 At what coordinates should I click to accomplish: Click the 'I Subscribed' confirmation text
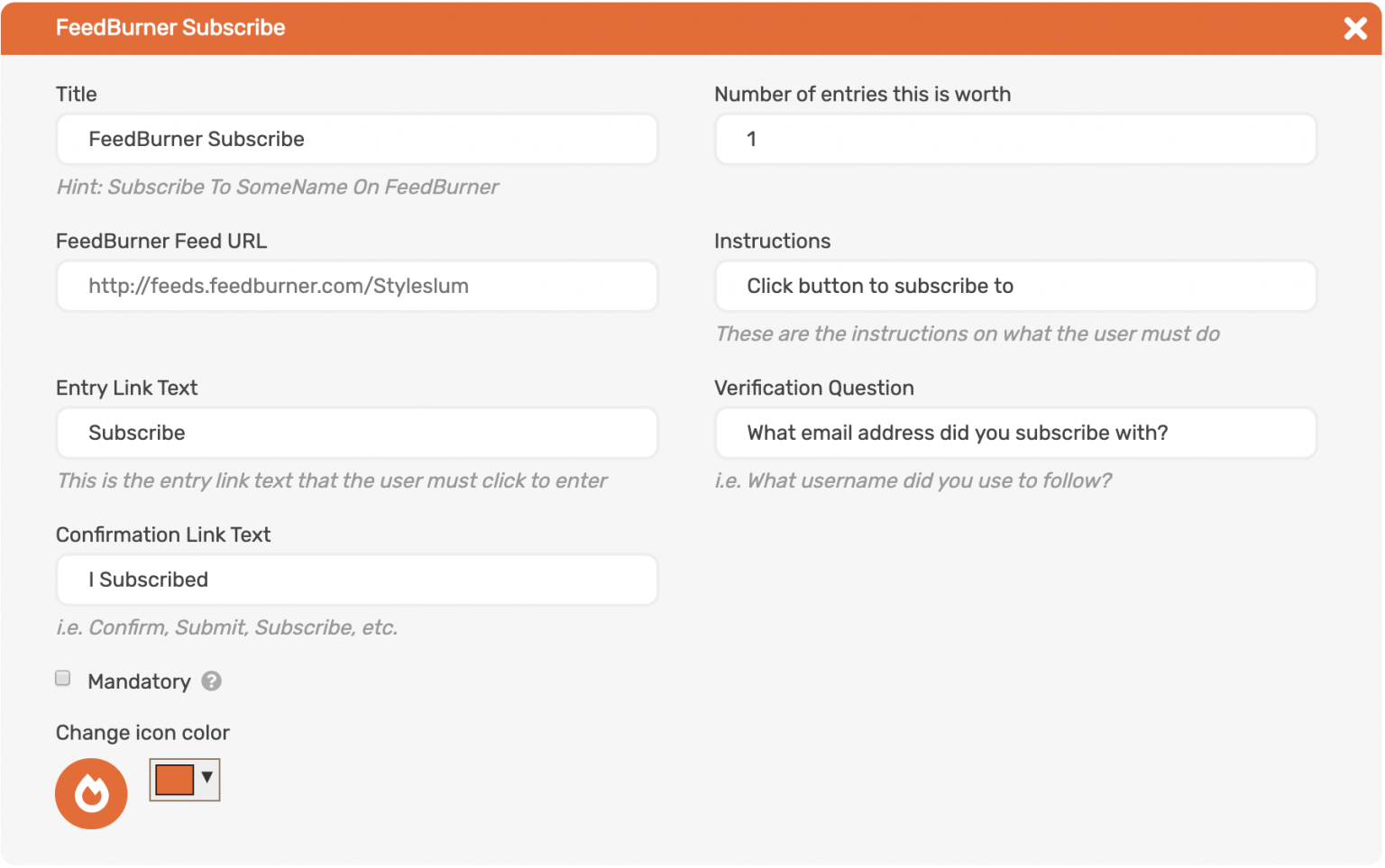pyautogui.click(x=148, y=580)
